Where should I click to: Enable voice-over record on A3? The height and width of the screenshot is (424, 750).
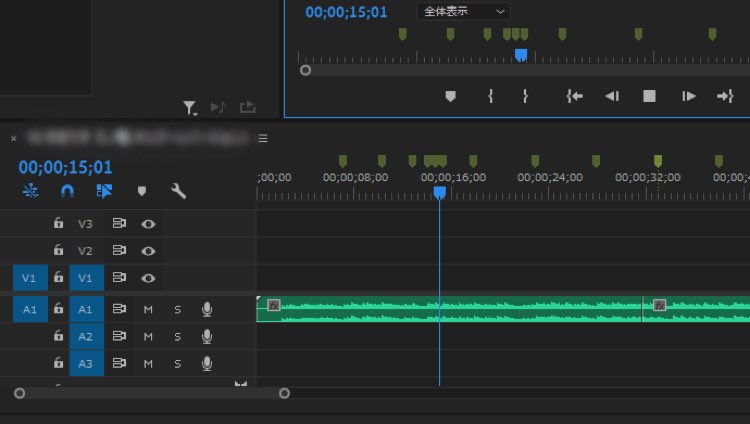pos(207,364)
